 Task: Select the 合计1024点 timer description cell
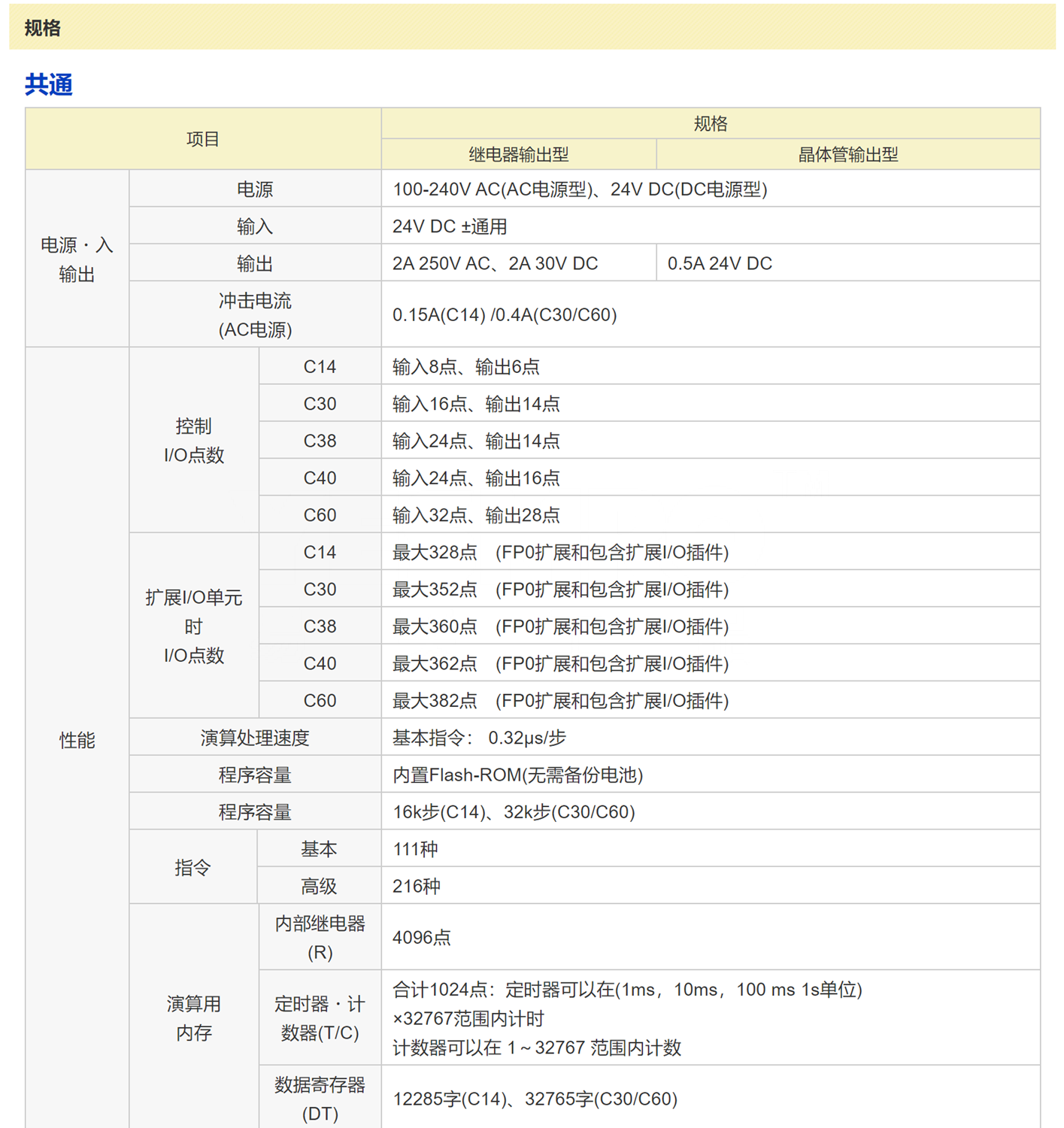click(711, 1017)
